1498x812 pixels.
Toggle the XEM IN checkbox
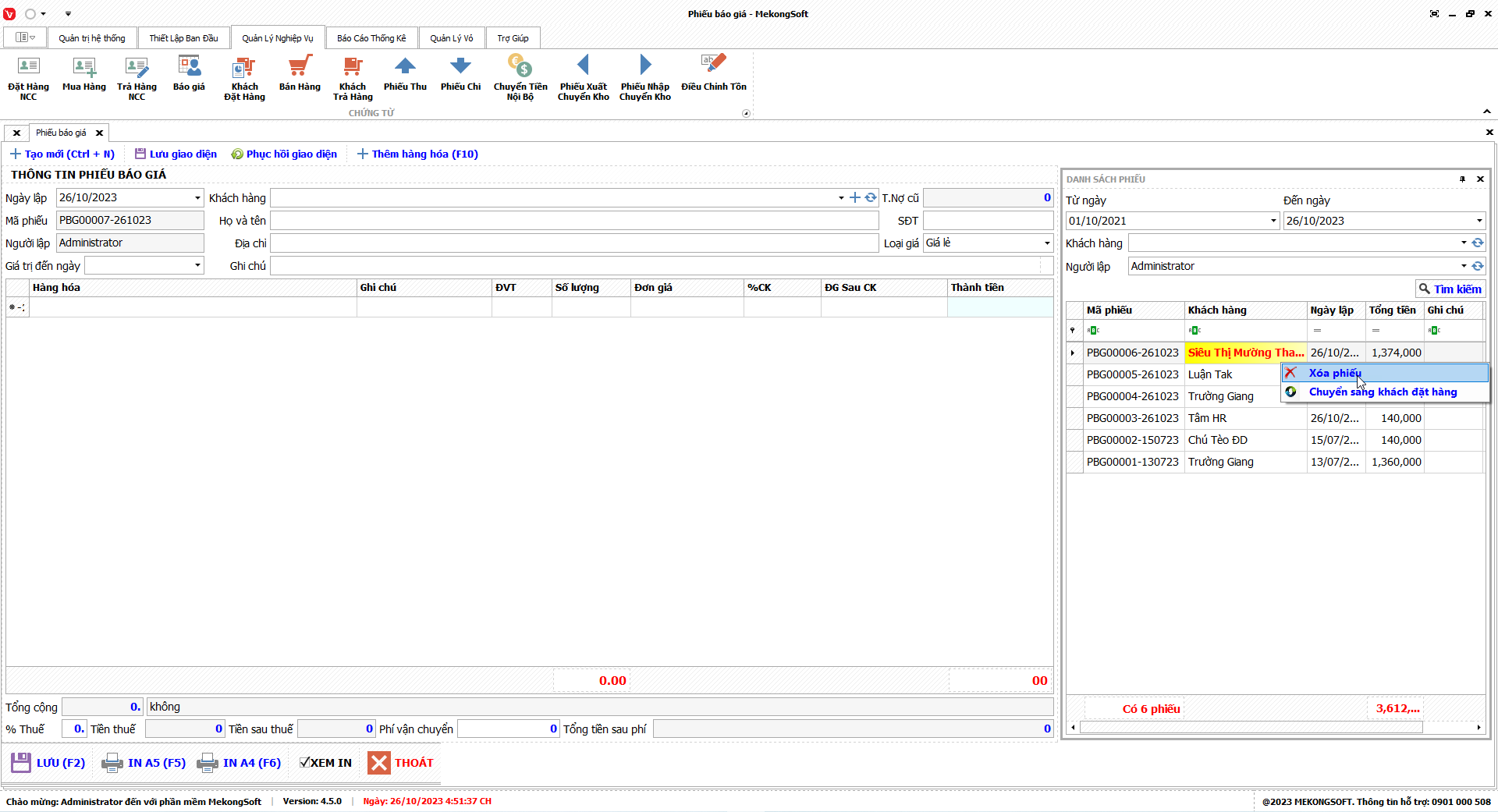[x=305, y=763]
